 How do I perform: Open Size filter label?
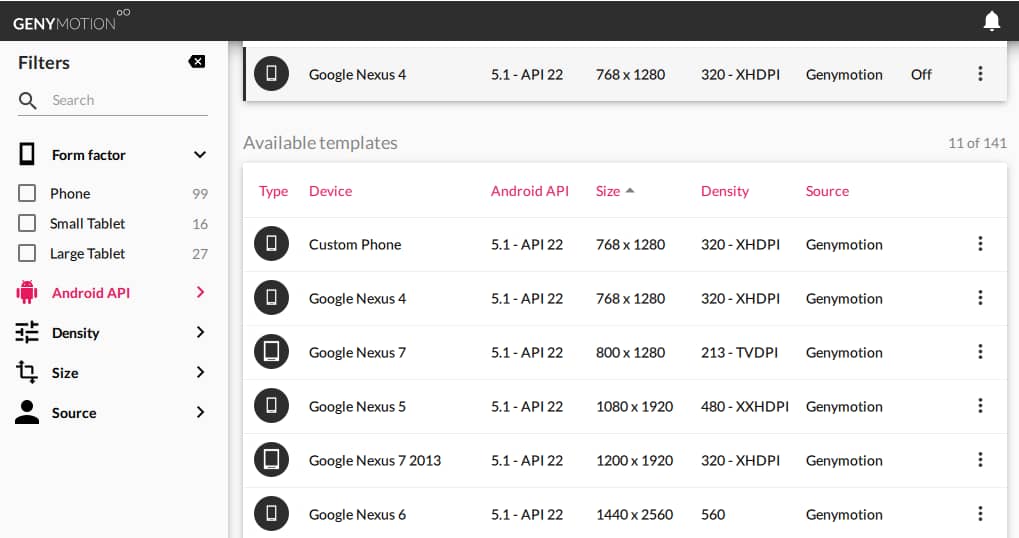[65, 373]
